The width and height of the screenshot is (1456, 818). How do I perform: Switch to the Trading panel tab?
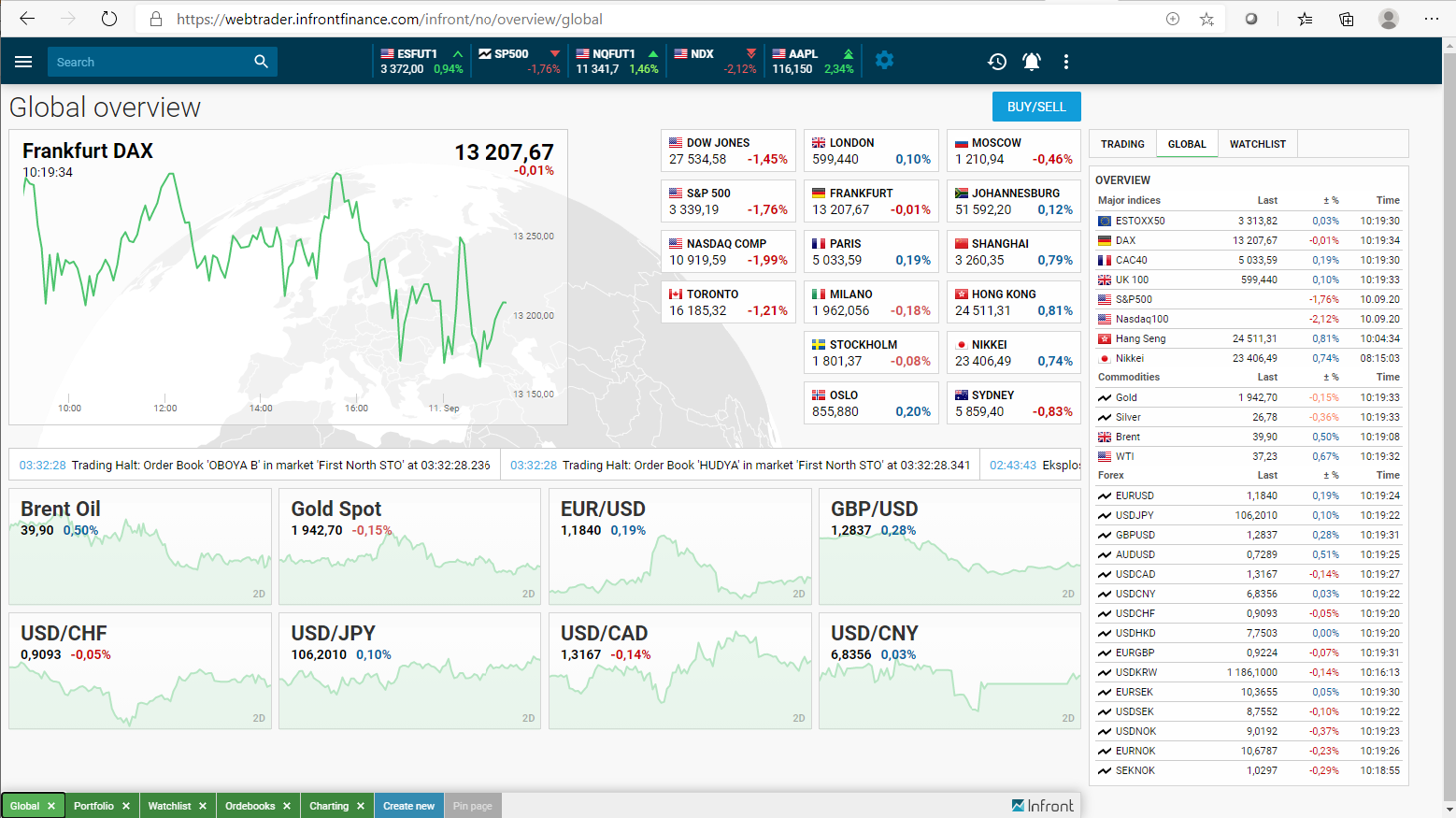[1122, 144]
